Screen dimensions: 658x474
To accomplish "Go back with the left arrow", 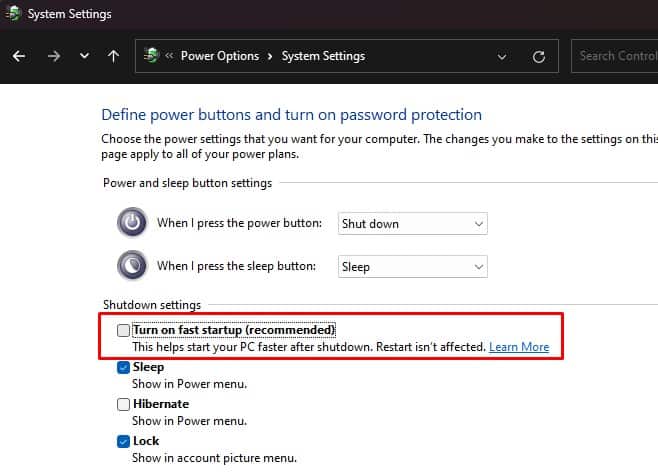I will pyautogui.click(x=19, y=56).
